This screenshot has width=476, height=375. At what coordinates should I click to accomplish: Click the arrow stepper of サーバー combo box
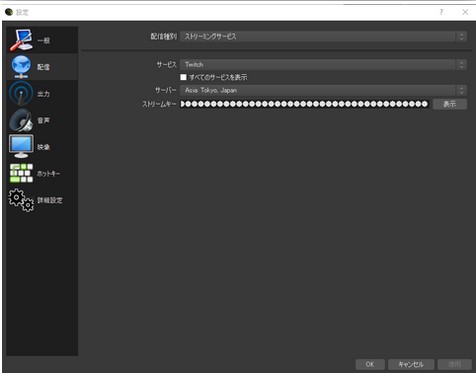461,90
